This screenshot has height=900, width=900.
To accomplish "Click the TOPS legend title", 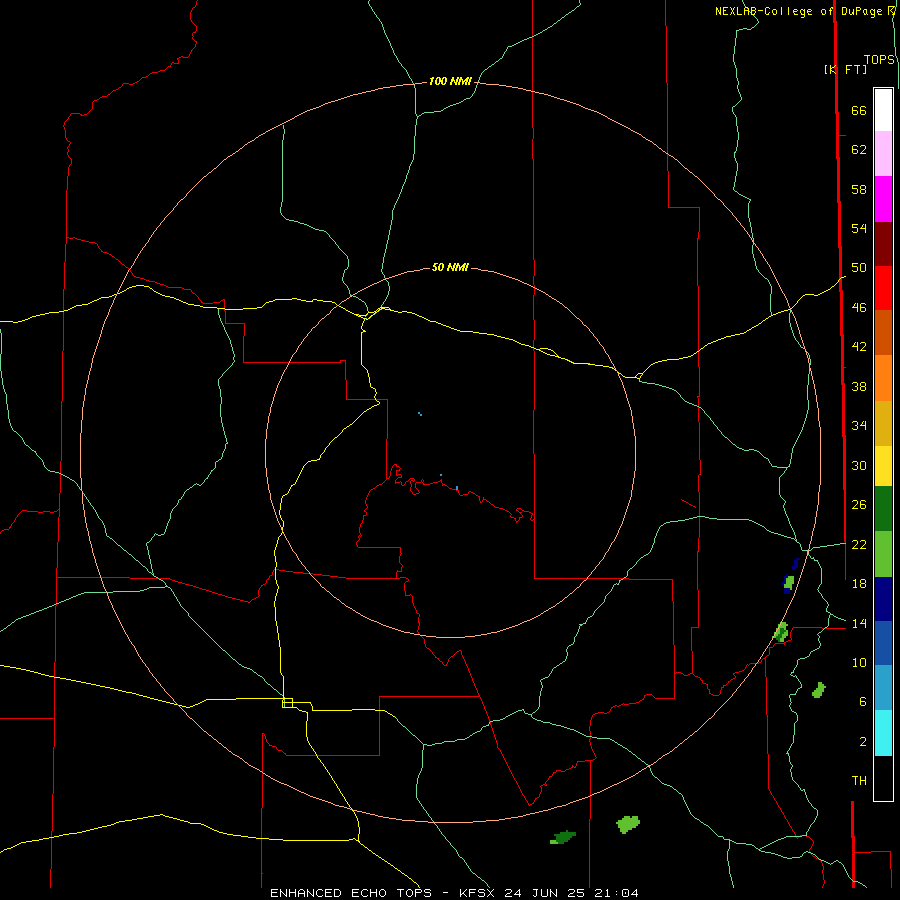I will [x=879, y=60].
